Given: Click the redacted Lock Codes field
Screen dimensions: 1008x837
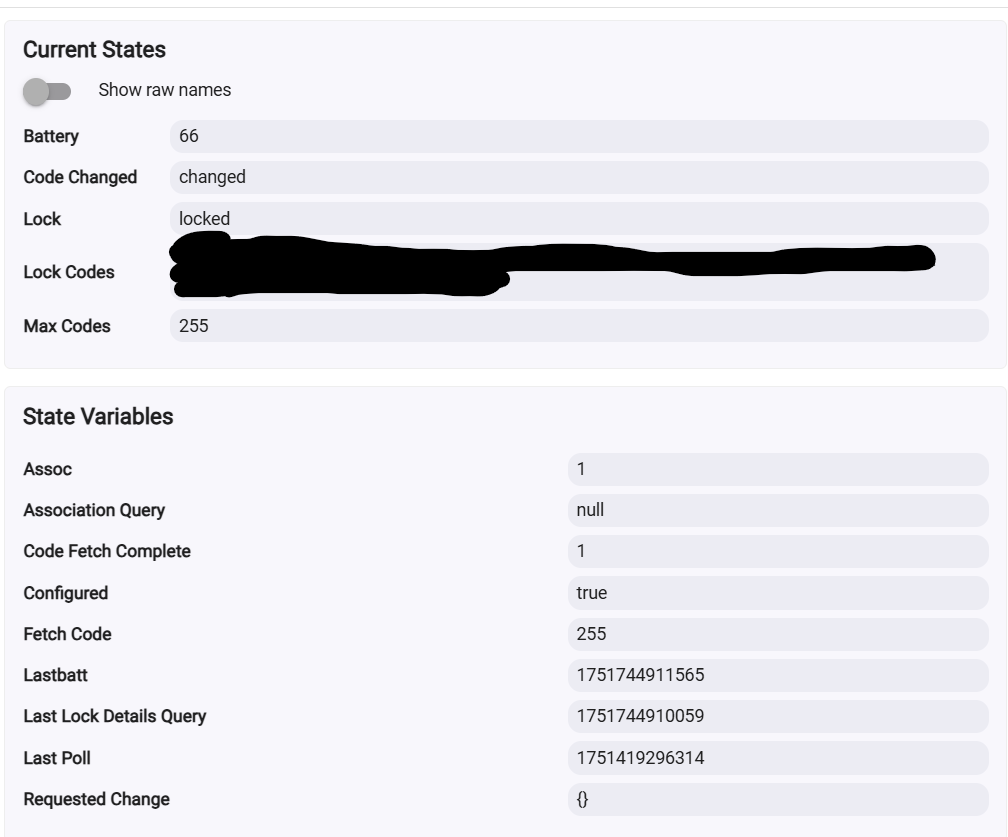Looking at the screenshot, I should pyautogui.click(x=579, y=271).
